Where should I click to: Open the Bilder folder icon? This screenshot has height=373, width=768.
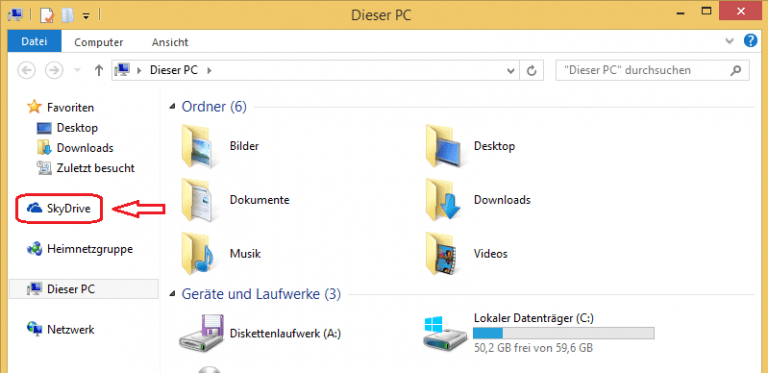pos(196,146)
